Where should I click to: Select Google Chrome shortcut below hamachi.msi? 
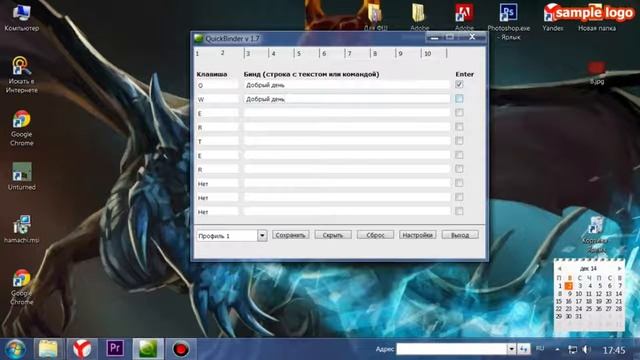click(21, 287)
